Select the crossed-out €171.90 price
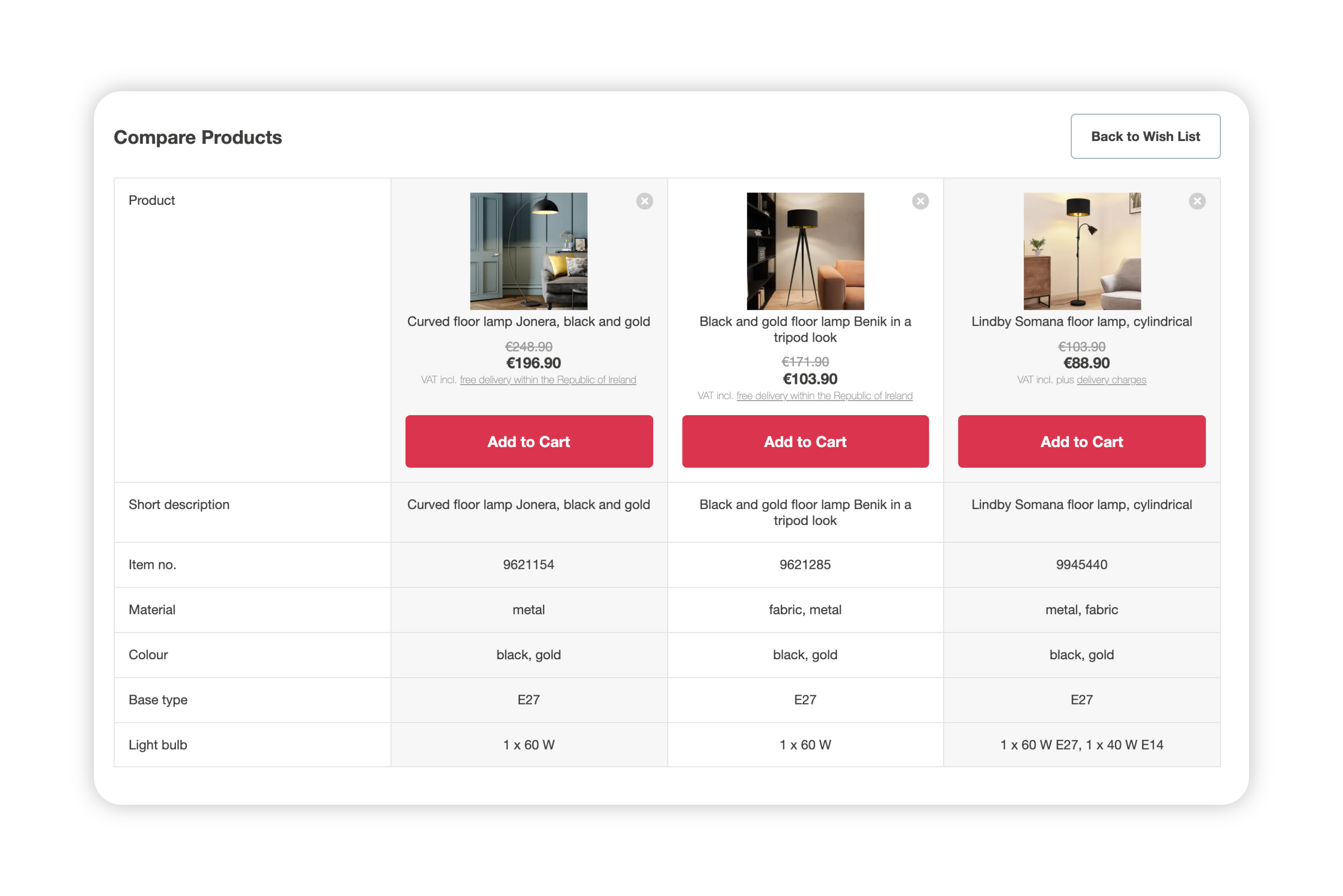The height and width of the screenshot is (896, 1343). point(806,362)
